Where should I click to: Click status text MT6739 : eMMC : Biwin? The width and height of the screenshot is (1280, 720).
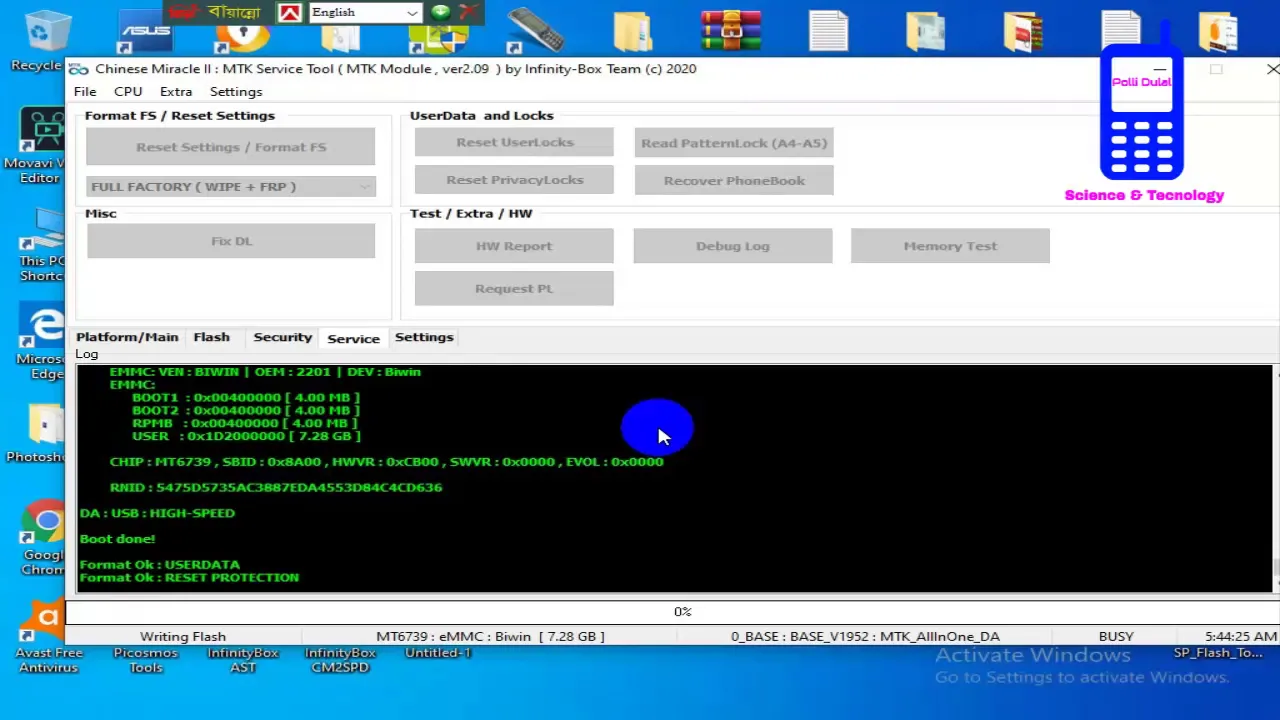click(x=490, y=636)
